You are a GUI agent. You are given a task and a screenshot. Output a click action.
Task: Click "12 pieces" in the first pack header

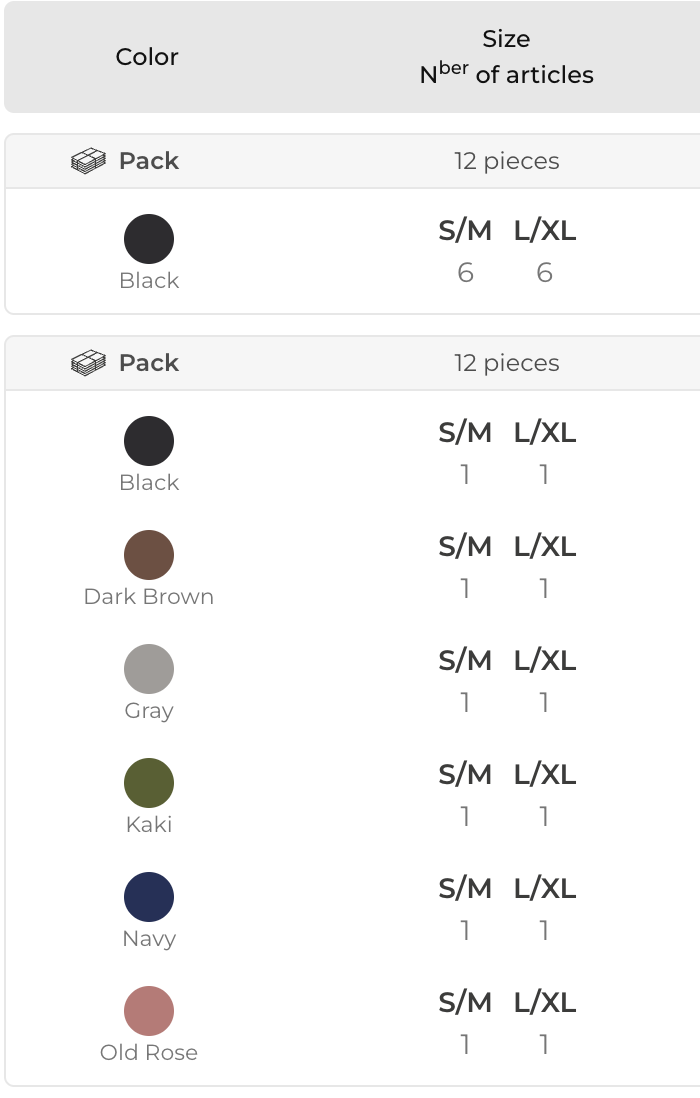click(506, 161)
